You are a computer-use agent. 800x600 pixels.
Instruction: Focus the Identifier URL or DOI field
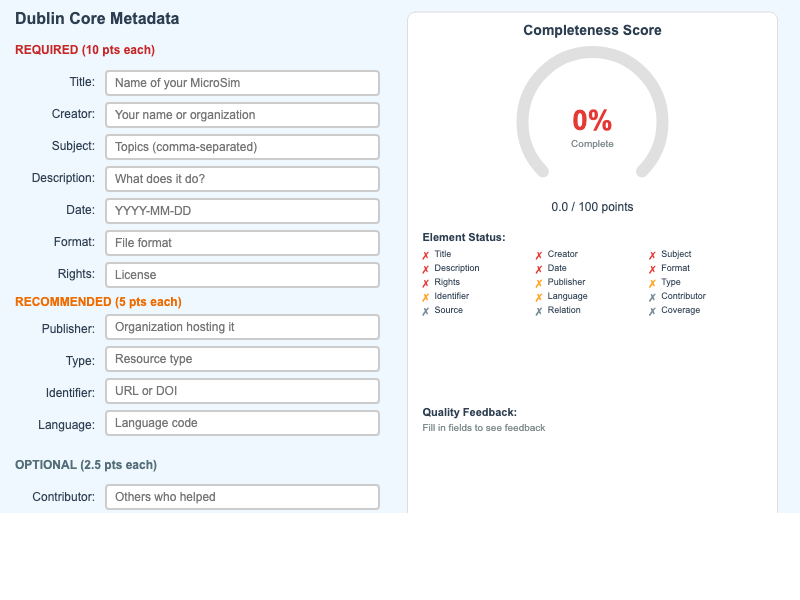(x=242, y=391)
